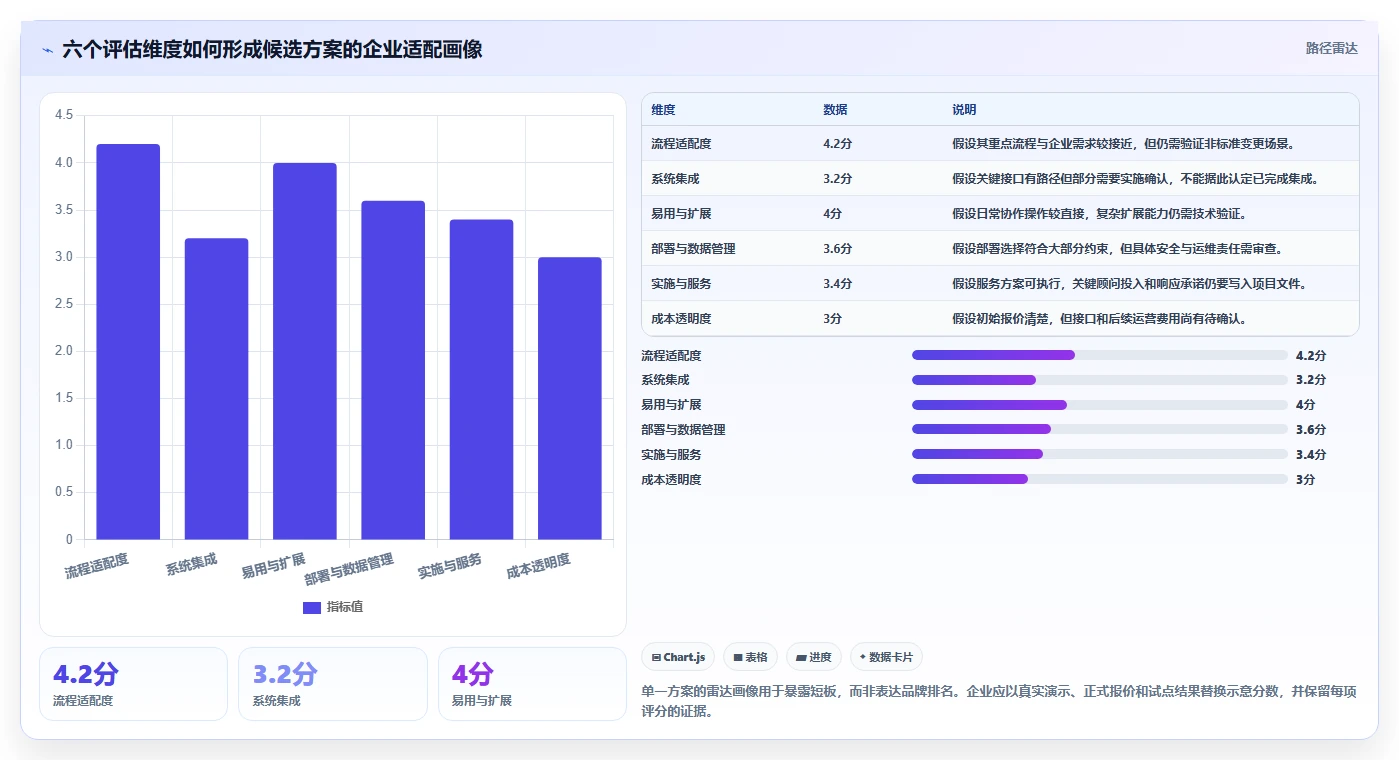Click the 3.4分 value in the table
Screen dimensions: 1399x760
pyautogui.click(x=838, y=284)
